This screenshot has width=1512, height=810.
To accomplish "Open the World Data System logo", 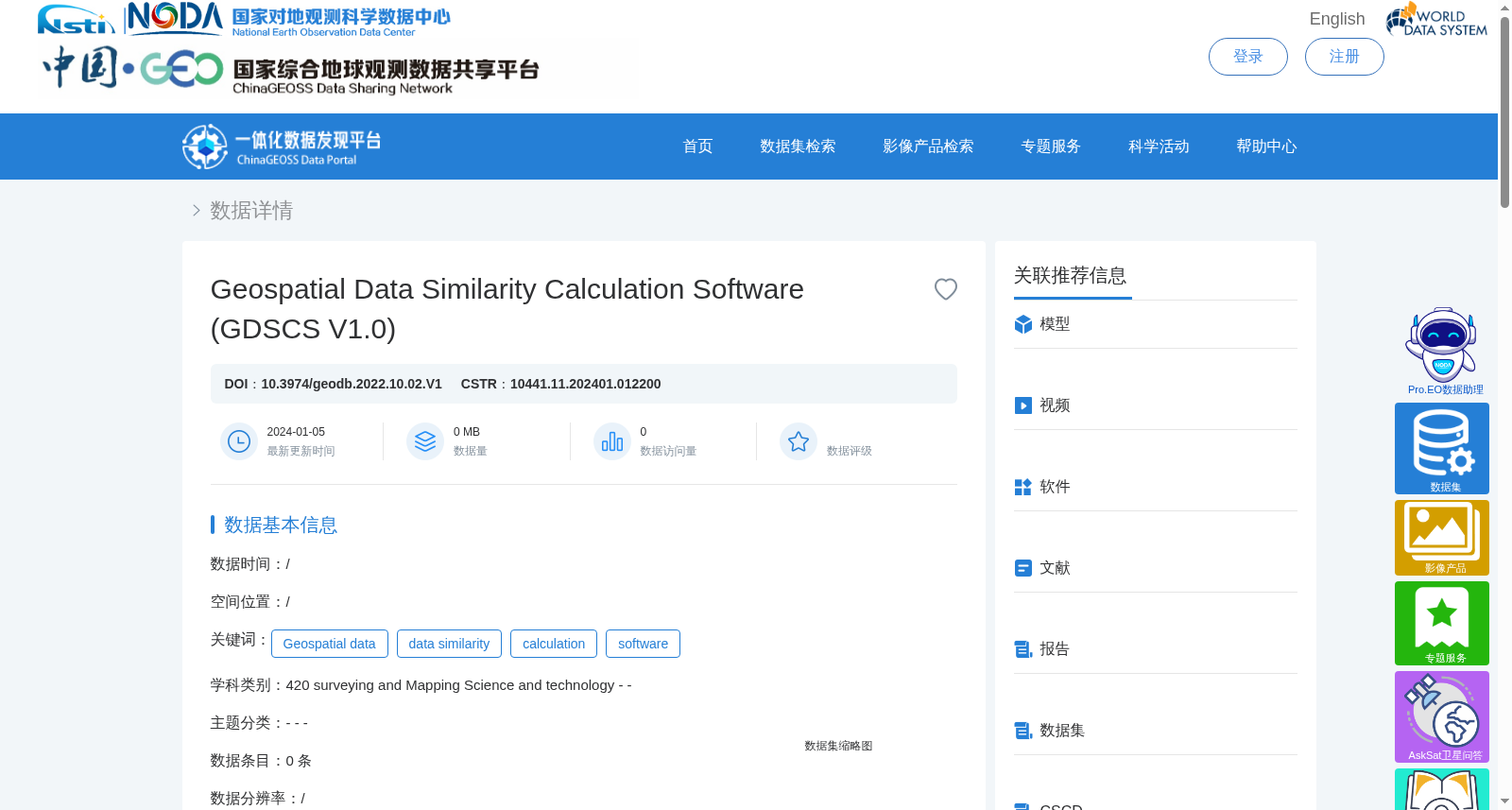I will [1436, 19].
